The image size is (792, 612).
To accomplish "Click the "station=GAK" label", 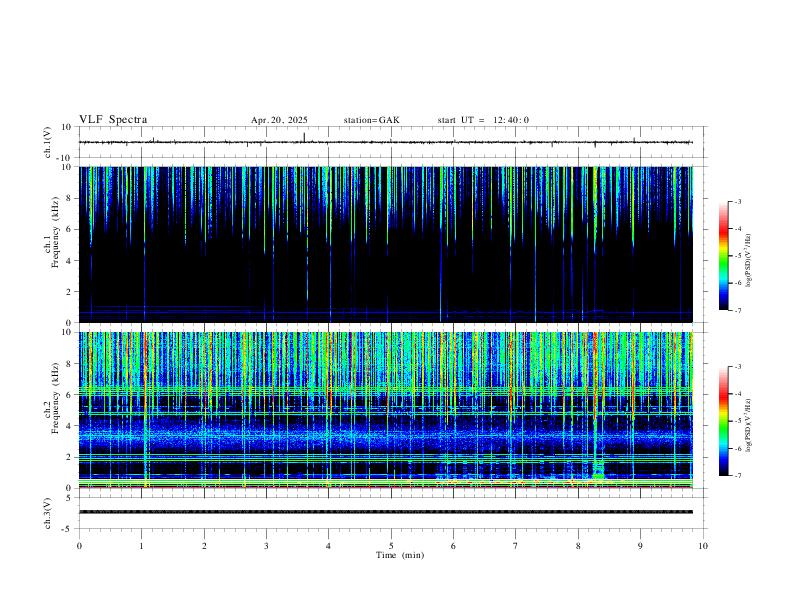I will click(371, 120).
